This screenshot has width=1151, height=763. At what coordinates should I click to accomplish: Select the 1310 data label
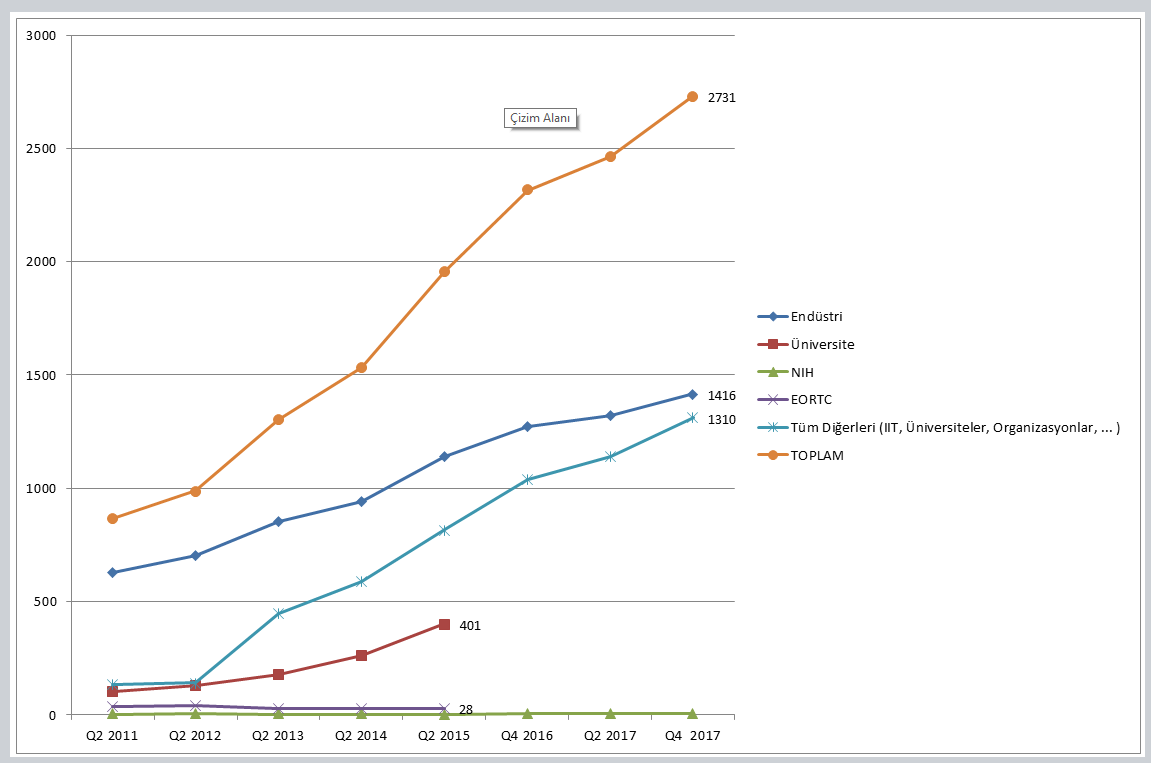coord(721,420)
